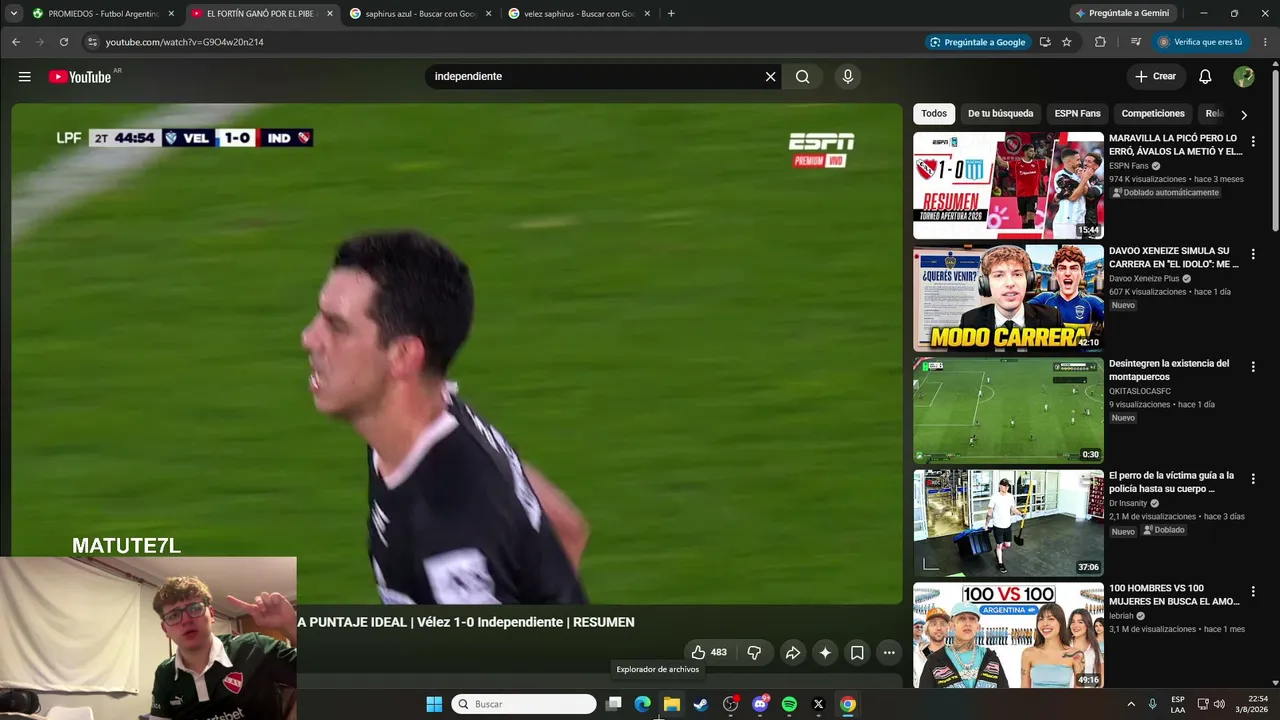This screenshot has height=720, width=1280.
Task: Open Chrome extensions puzzle icon
Action: (1100, 42)
